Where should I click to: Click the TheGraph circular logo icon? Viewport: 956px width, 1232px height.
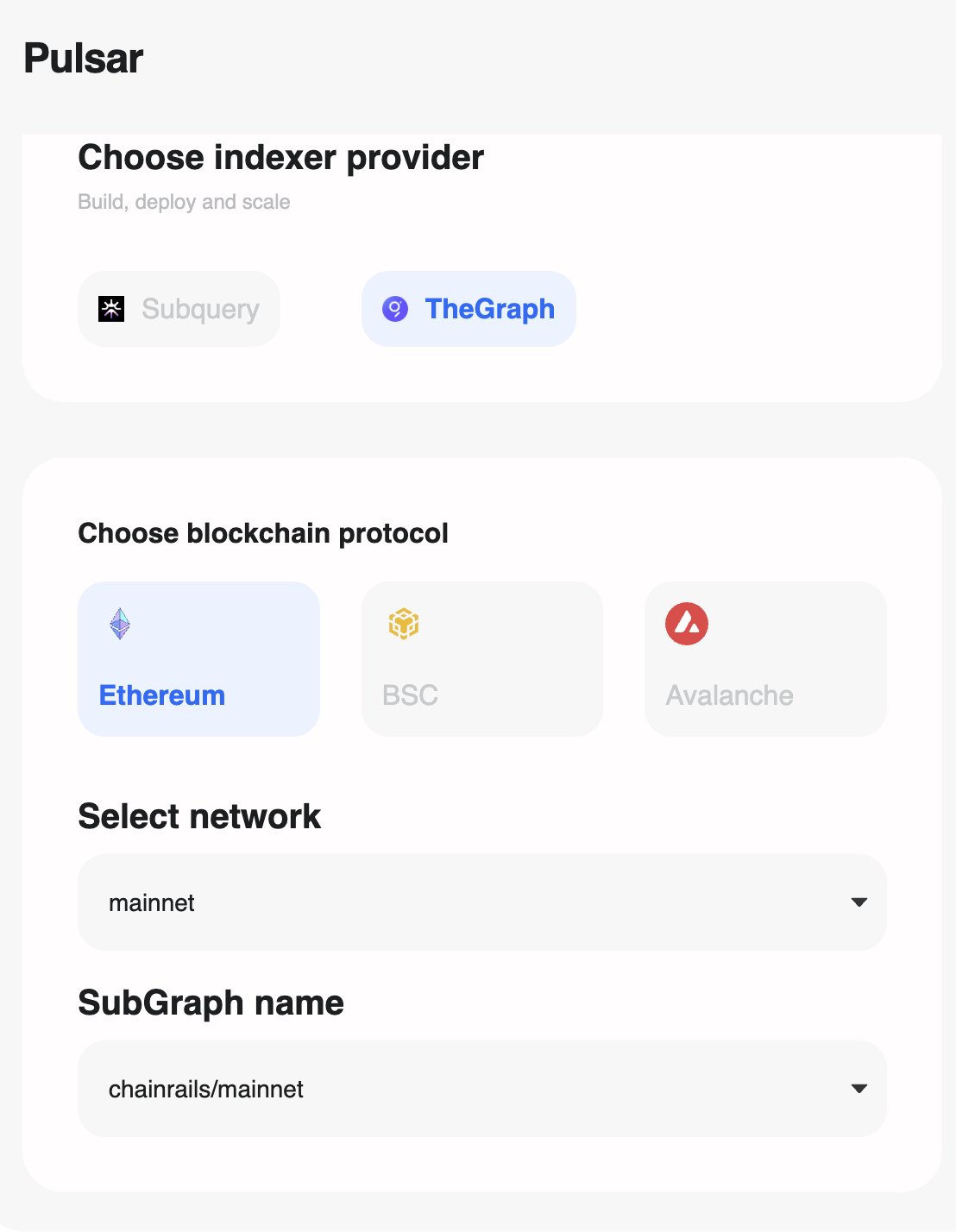395,308
